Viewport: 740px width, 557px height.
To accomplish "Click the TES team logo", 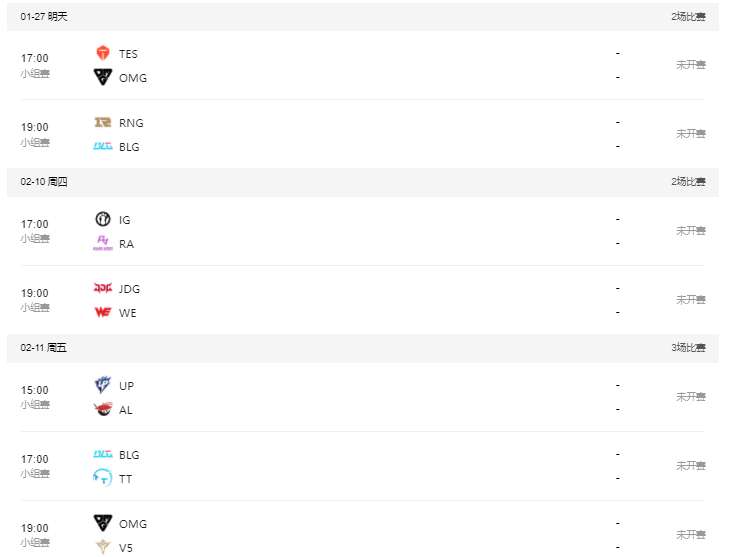I will tap(102, 53).
